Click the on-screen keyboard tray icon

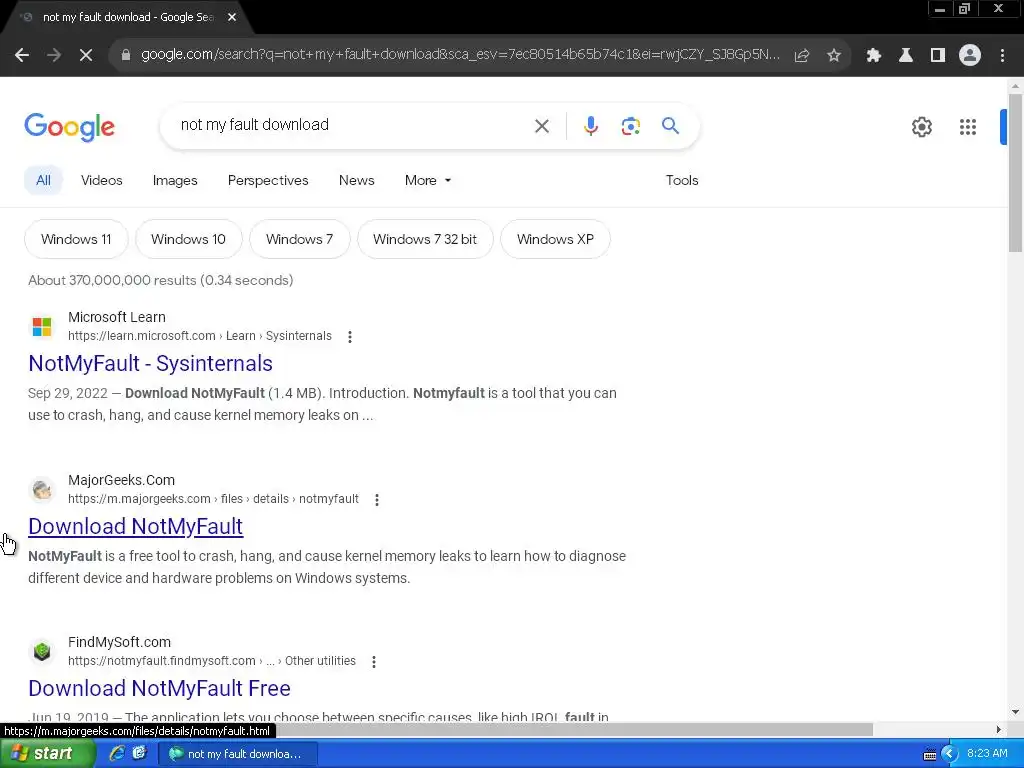tap(930, 755)
